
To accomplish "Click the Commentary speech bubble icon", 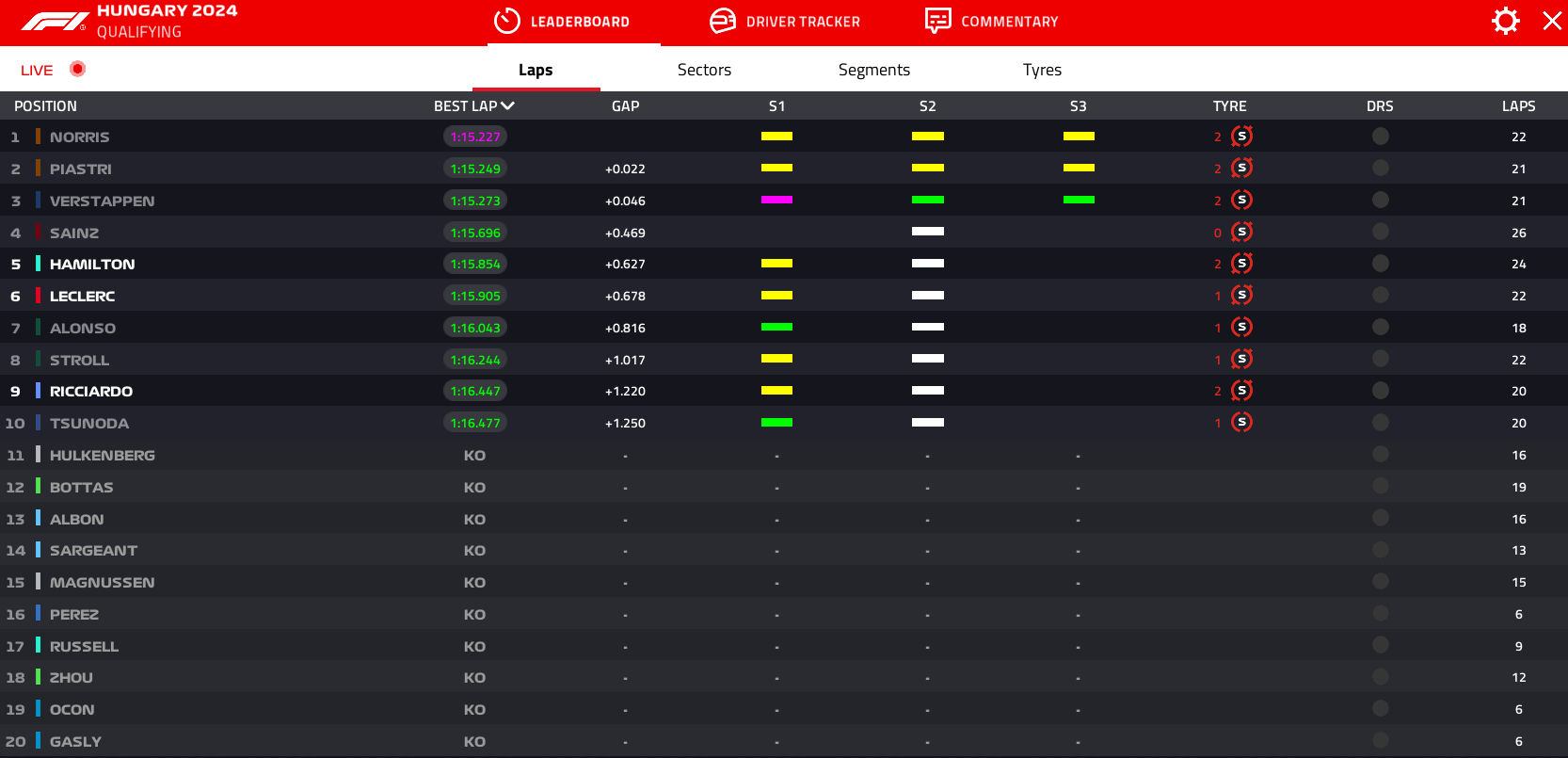I will 937,21.
